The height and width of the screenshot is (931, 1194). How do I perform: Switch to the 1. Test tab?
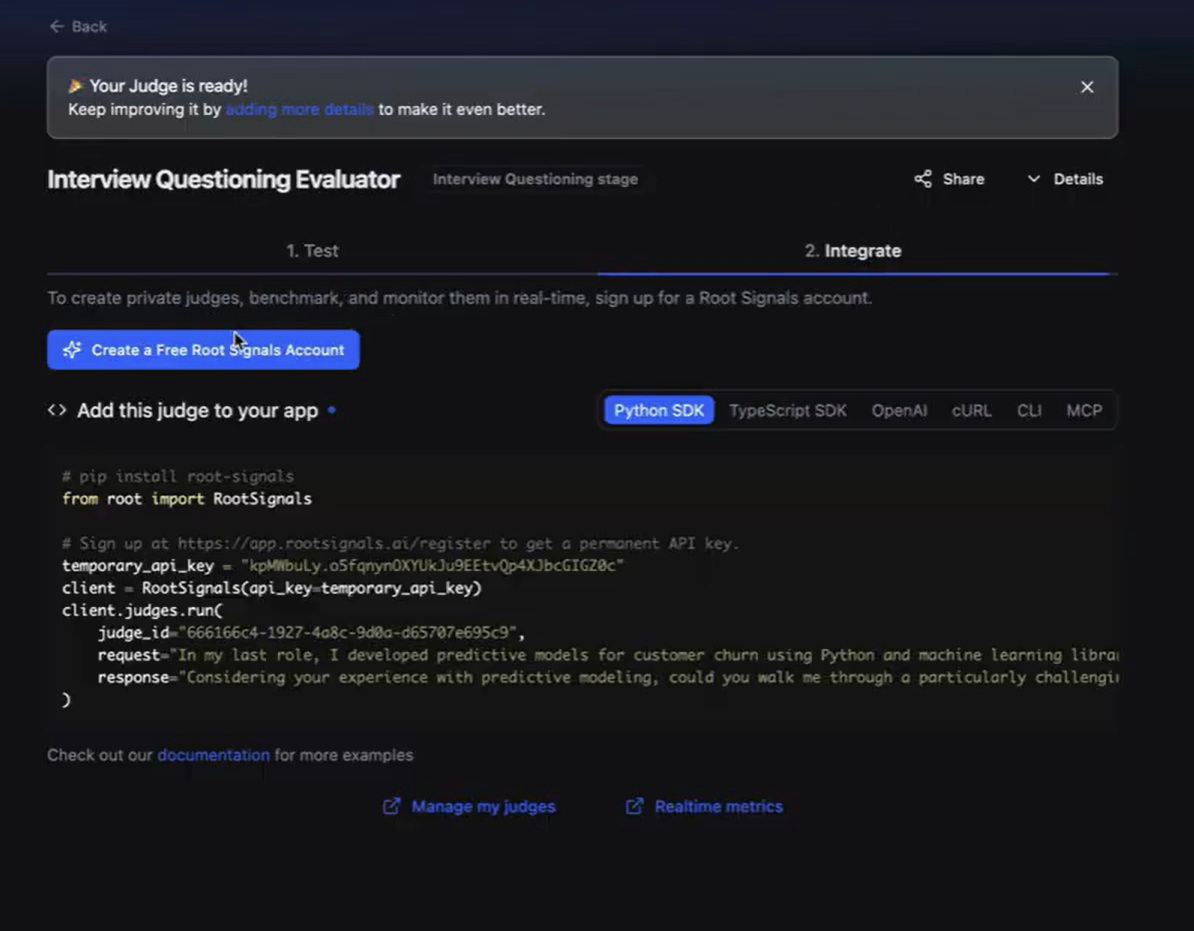(x=312, y=250)
